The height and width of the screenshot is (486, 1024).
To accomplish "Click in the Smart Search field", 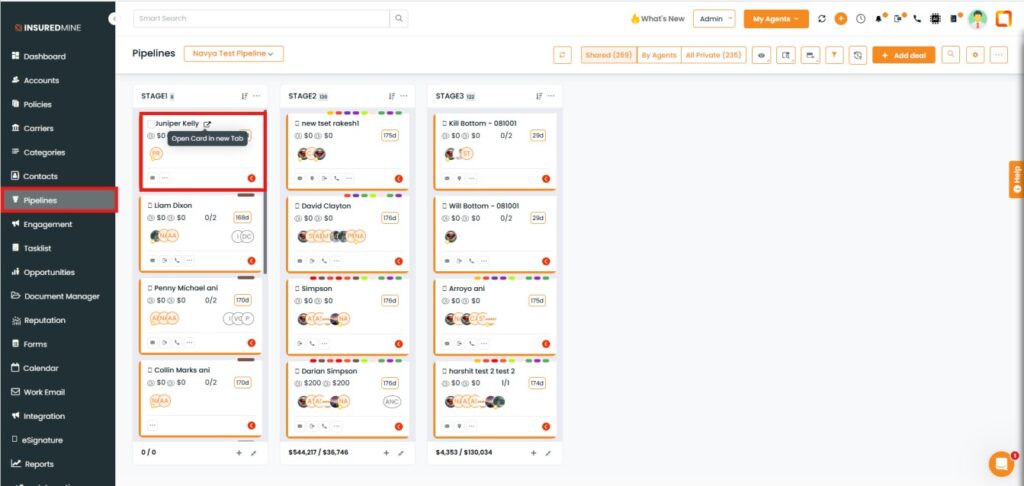I will coord(260,19).
